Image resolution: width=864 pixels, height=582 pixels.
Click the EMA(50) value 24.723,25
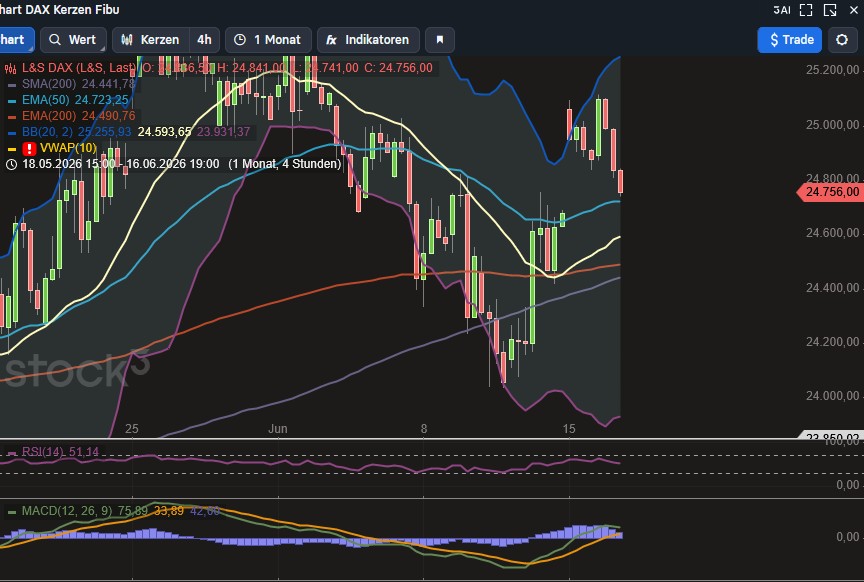101,100
